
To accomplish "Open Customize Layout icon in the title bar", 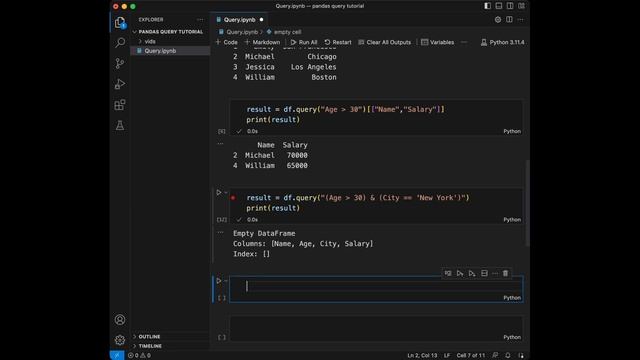I will 522,6.
